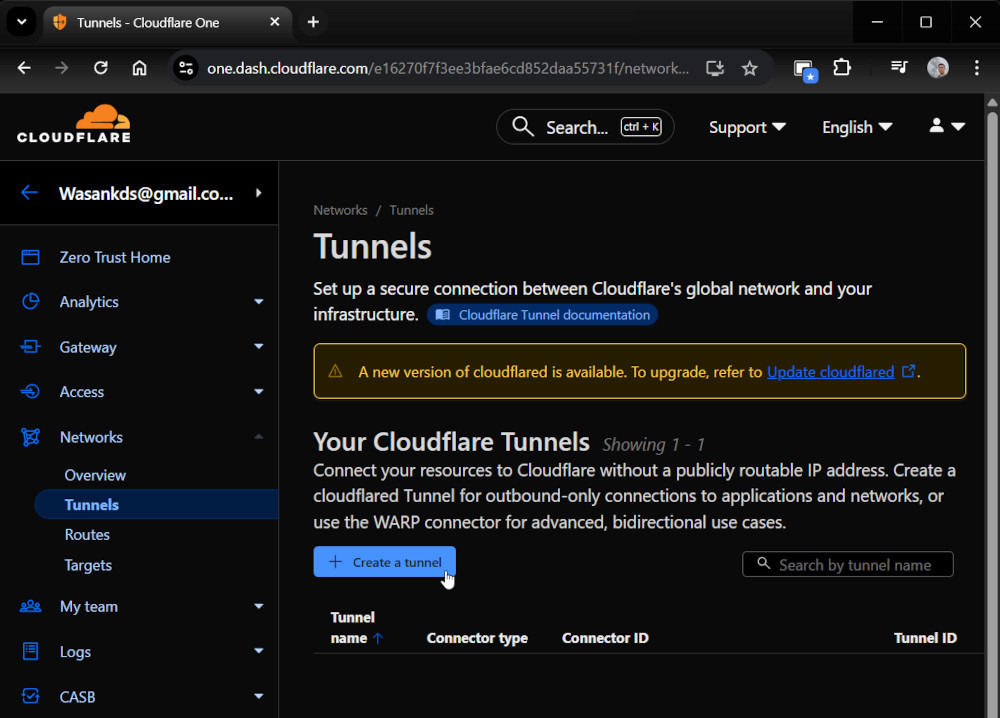Viewport: 1000px width, 718px height.
Task: Bookmark this page with the star icon
Action: (x=749, y=68)
